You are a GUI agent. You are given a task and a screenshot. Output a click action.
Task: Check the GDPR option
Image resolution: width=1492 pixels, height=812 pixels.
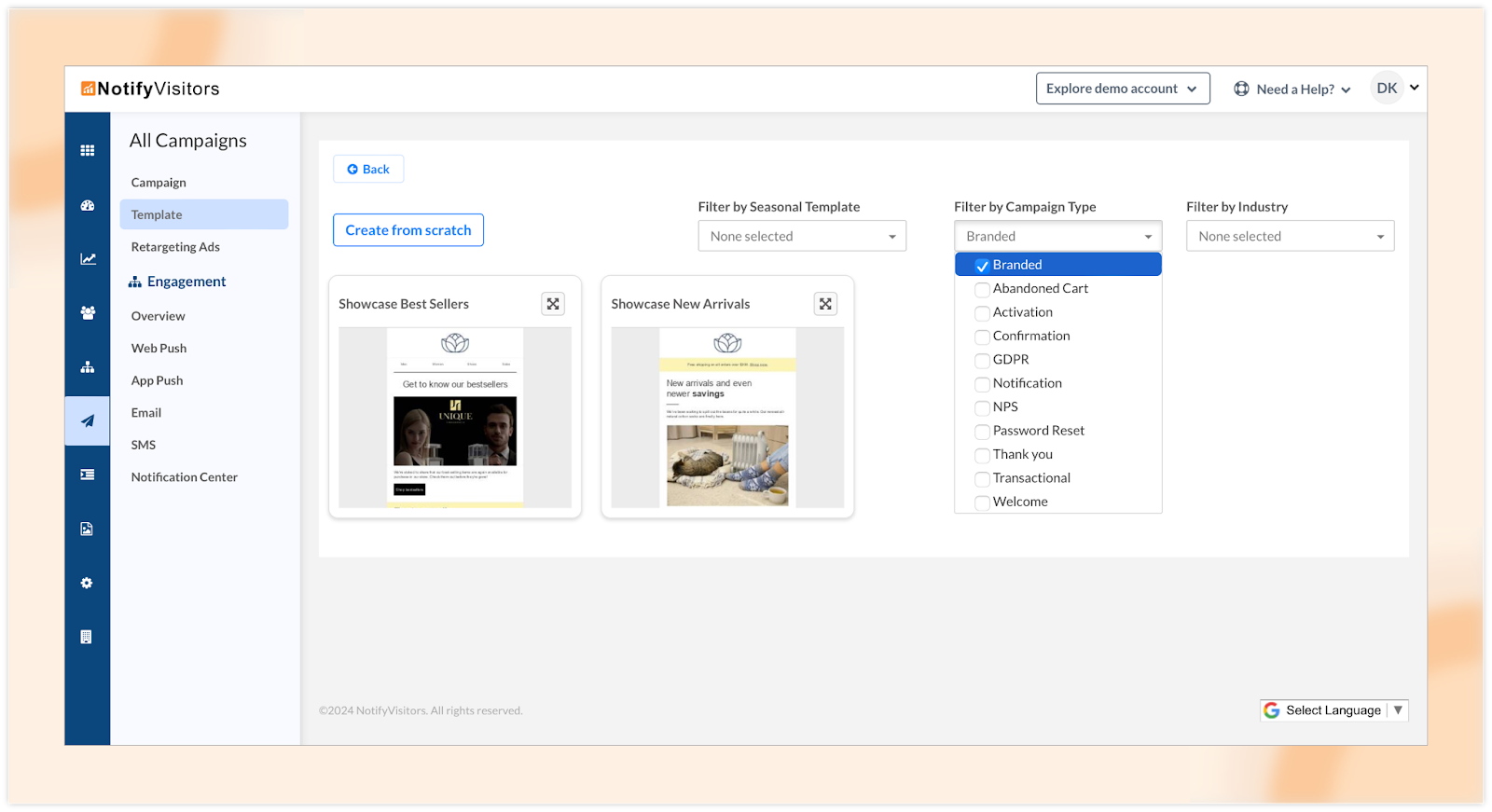982,361
